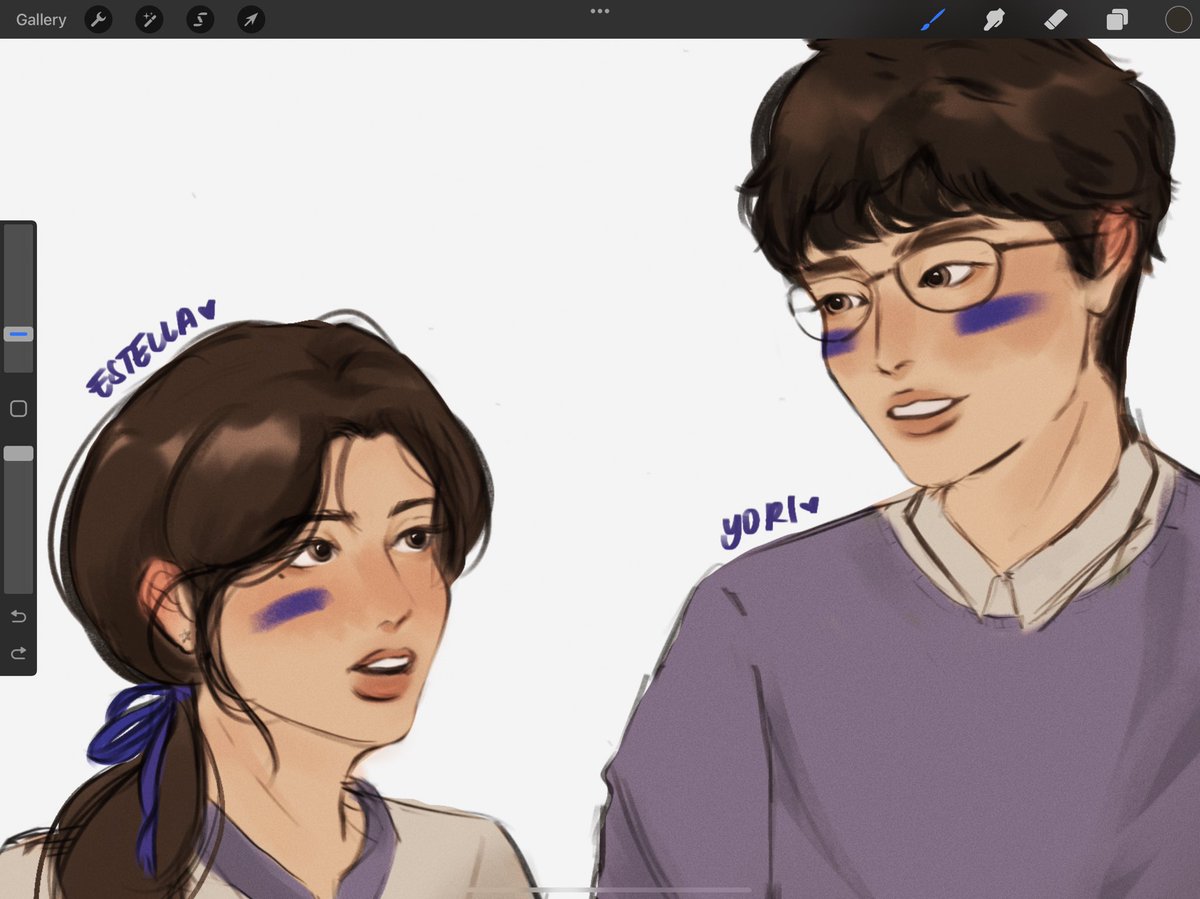This screenshot has width=1200, height=899.
Task: Open the Adjustments magic wand menu
Action: click(149, 19)
